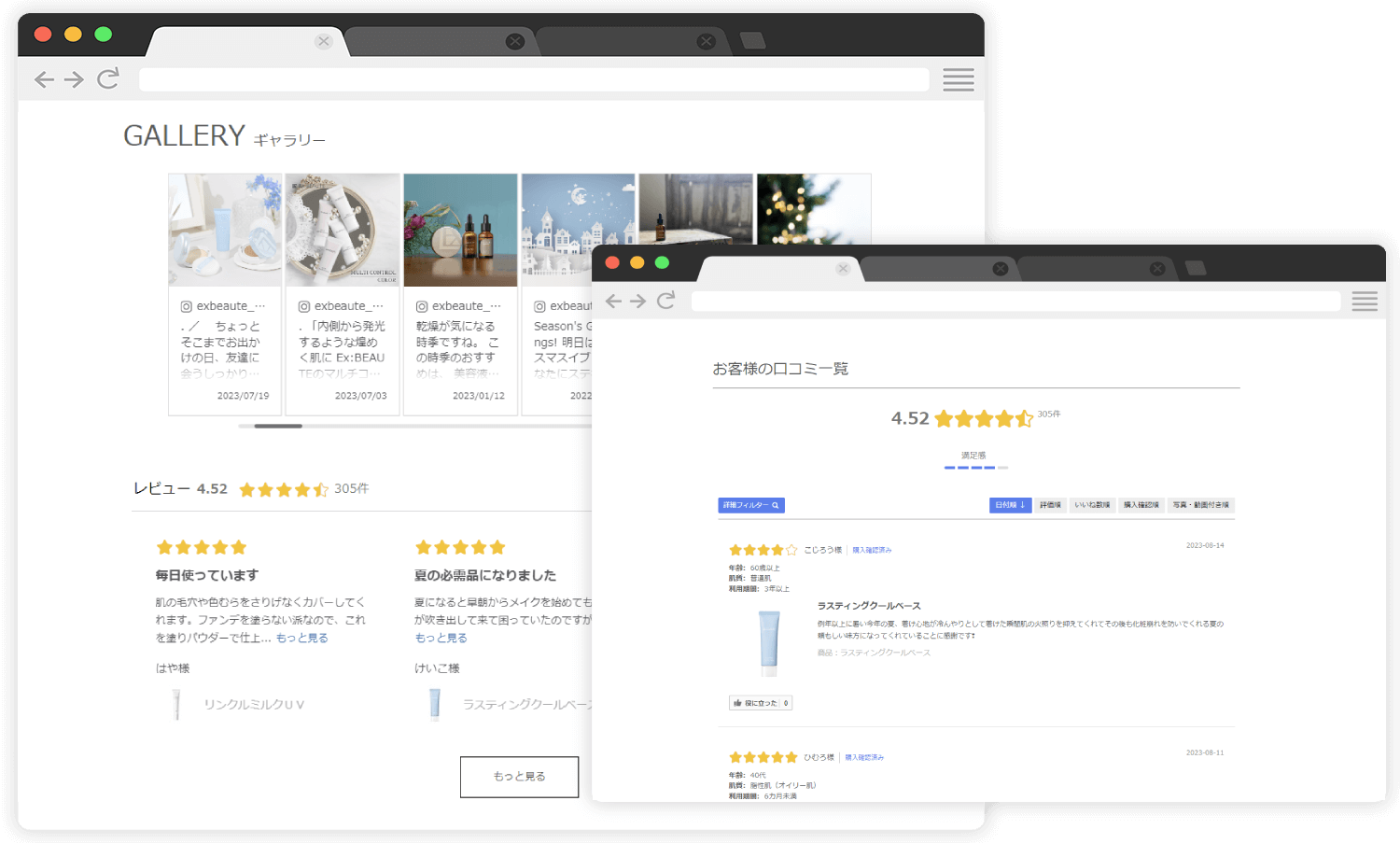
Task: Click the reload icon in the back browser
Action: tap(108, 78)
